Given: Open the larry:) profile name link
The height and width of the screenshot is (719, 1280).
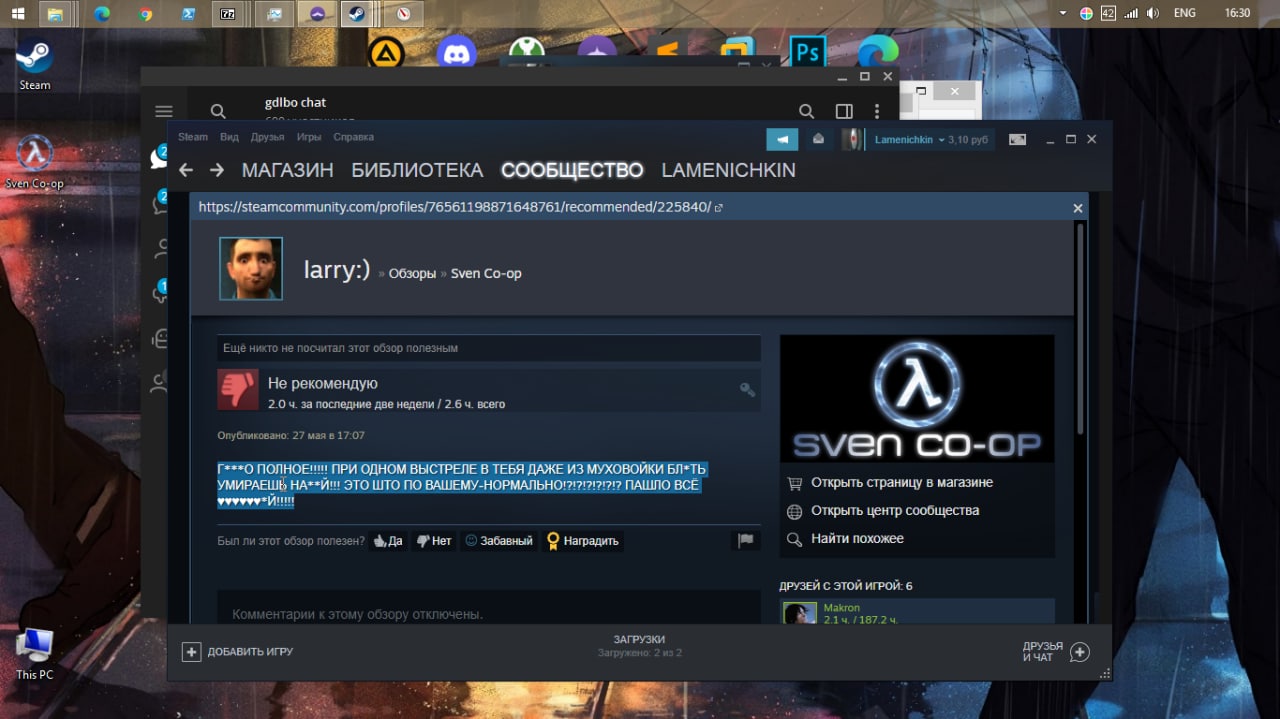Looking at the screenshot, I should click(x=337, y=270).
